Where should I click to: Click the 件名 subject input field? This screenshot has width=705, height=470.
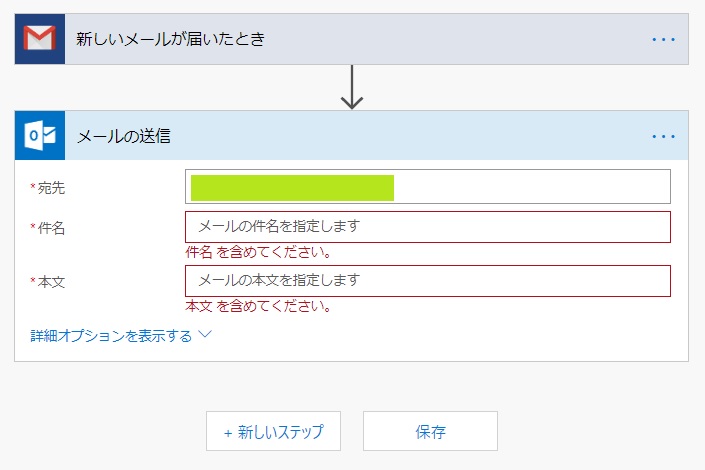tap(428, 227)
